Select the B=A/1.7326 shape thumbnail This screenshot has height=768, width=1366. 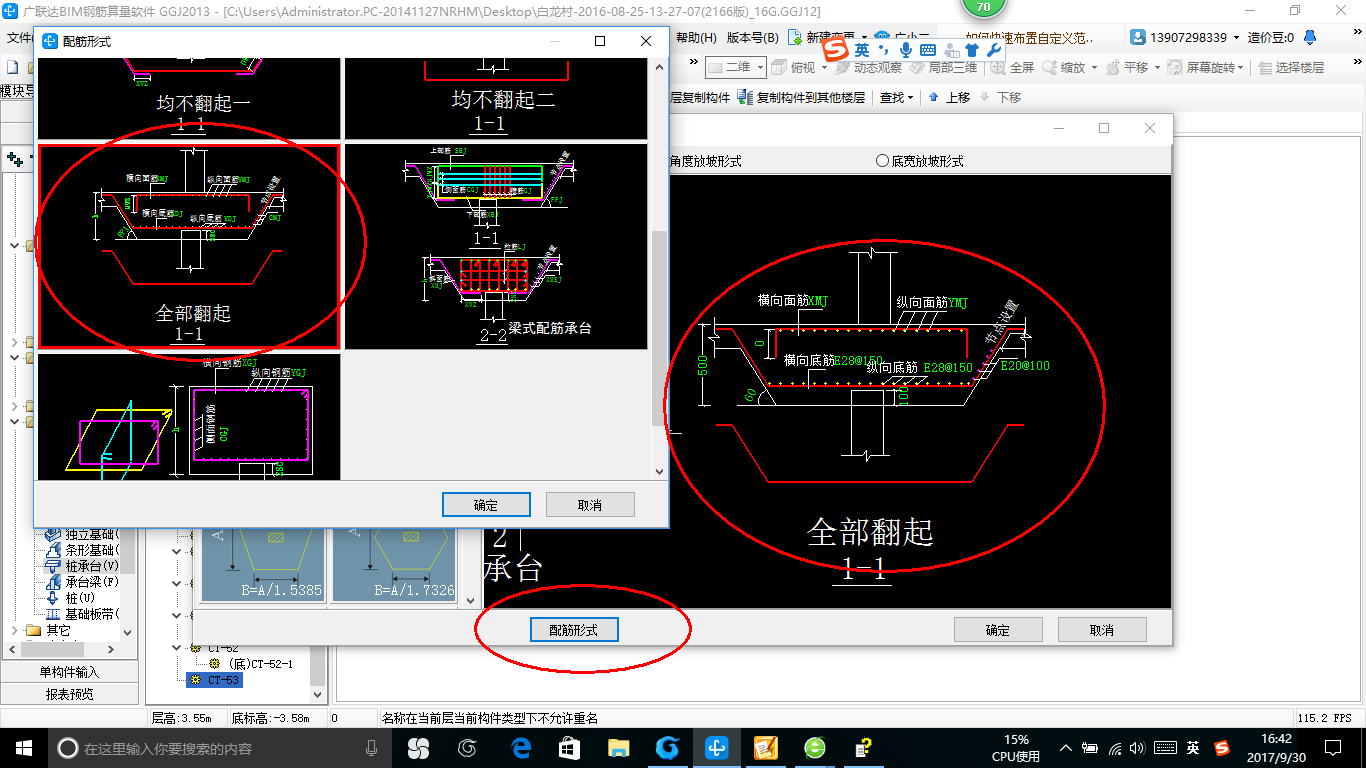tap(394, 565)
